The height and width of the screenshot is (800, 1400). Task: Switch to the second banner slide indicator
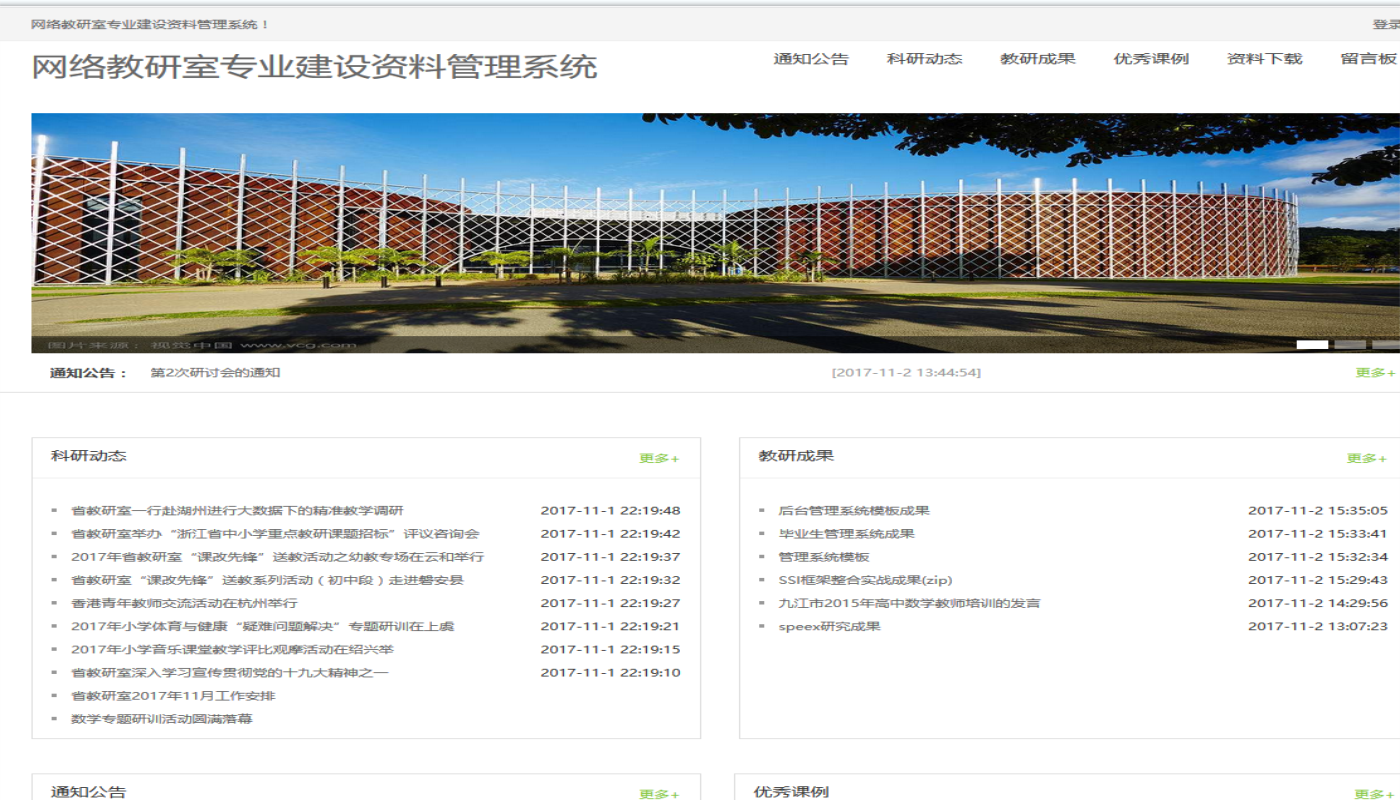point(1350,345)
